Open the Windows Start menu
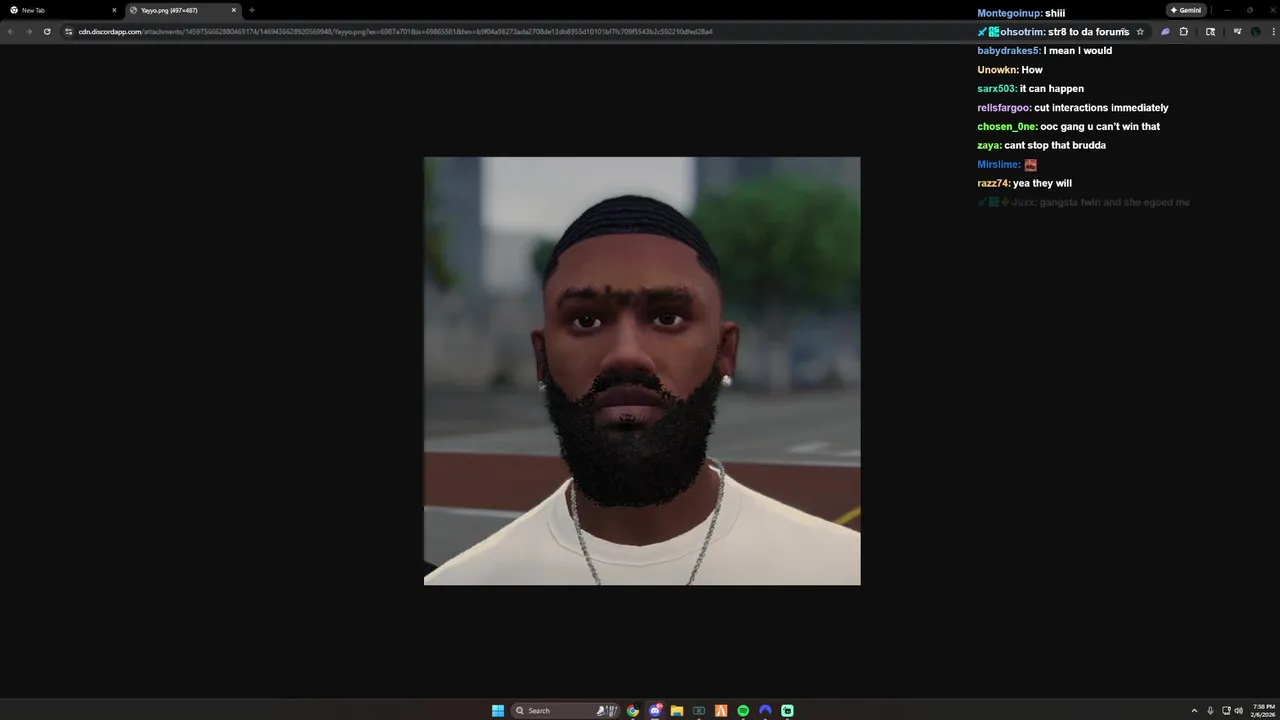Image resolution: width=1280 pixels, height=720 pixels. [498, 710]
